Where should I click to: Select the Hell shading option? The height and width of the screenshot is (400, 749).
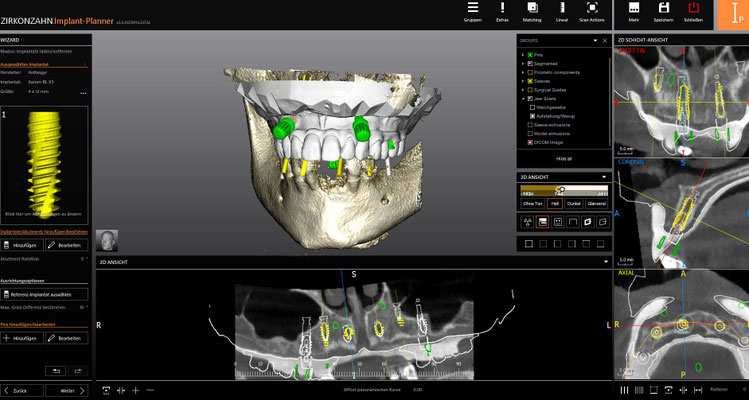pos(554,204)
